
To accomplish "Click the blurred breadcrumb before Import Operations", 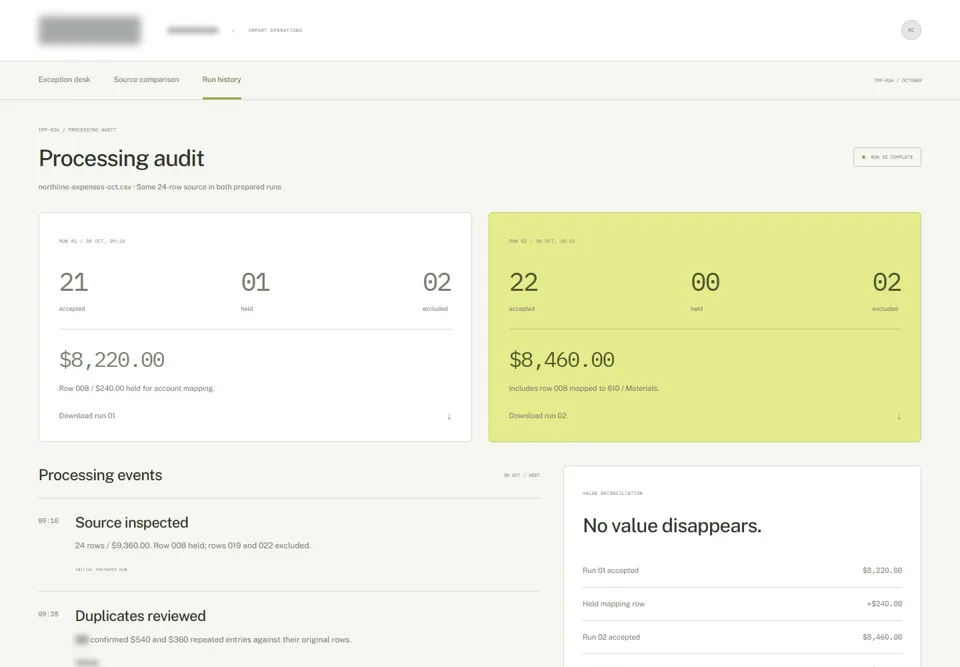I will pos(193,30).
